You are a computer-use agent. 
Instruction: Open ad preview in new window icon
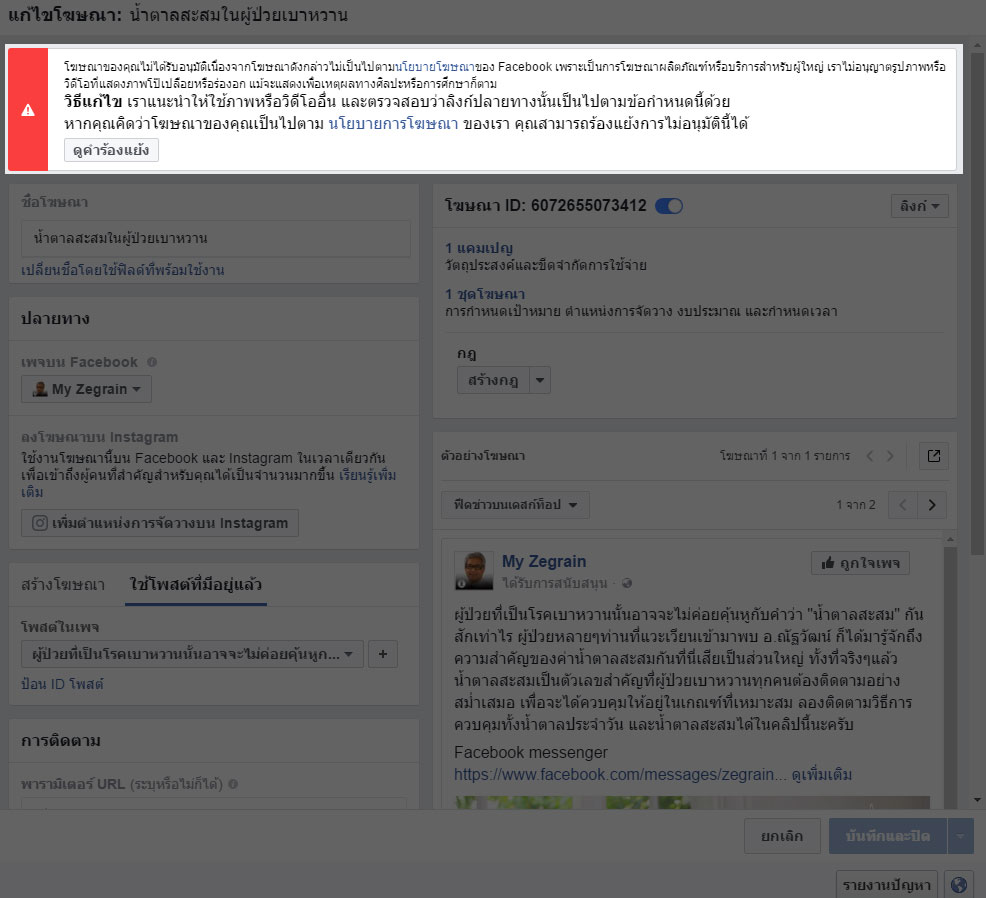934,456
